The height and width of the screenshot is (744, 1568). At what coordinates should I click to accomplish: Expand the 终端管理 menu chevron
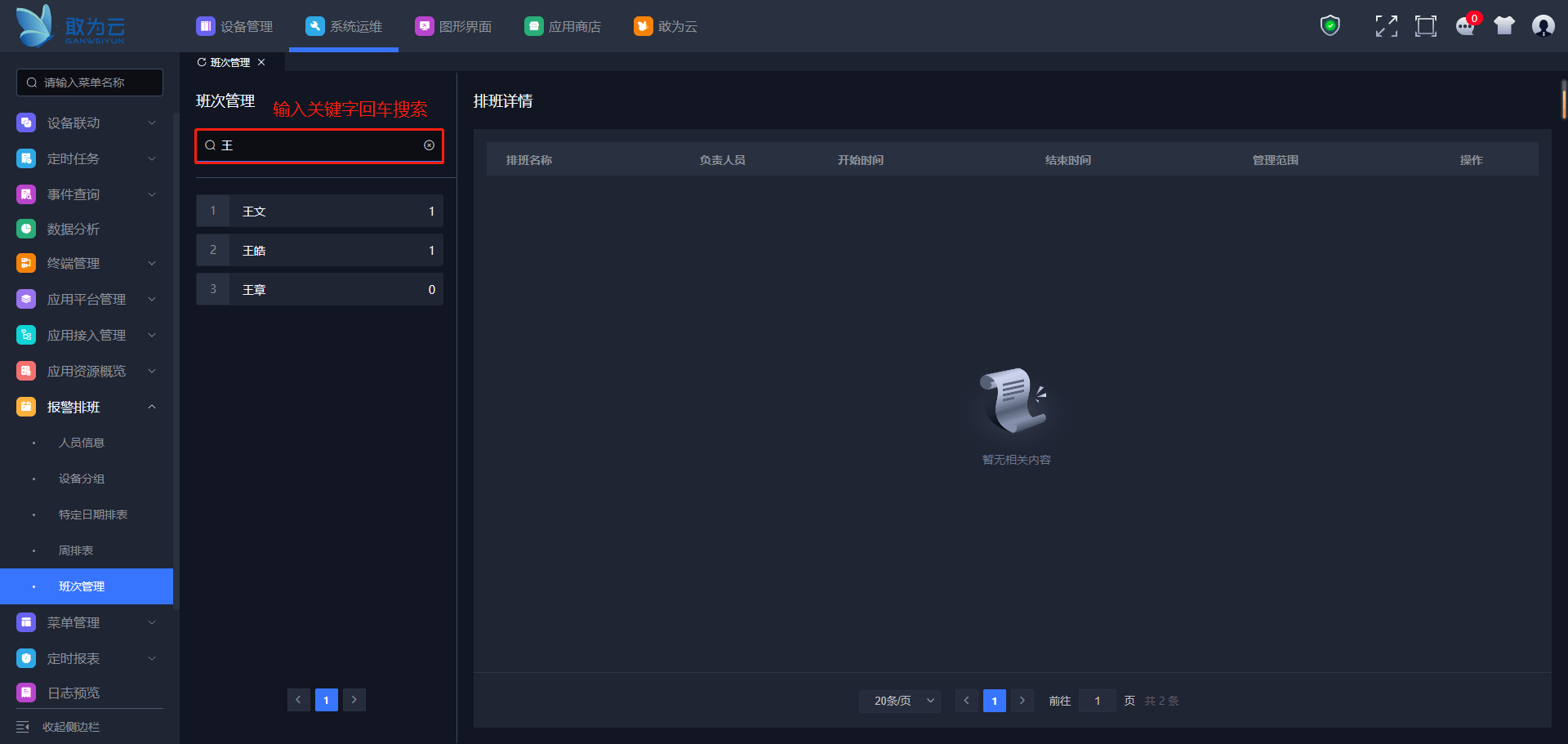pyautogui.click(x=152, y=263)
